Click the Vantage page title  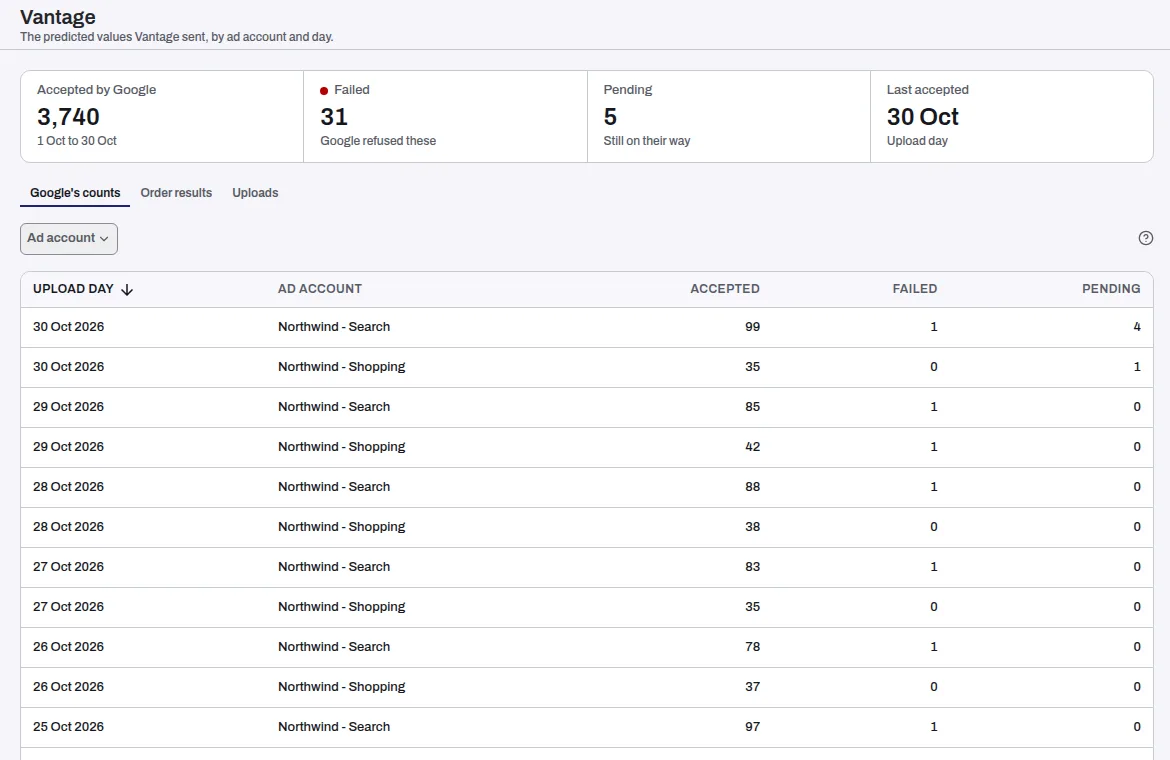point(57,17)
